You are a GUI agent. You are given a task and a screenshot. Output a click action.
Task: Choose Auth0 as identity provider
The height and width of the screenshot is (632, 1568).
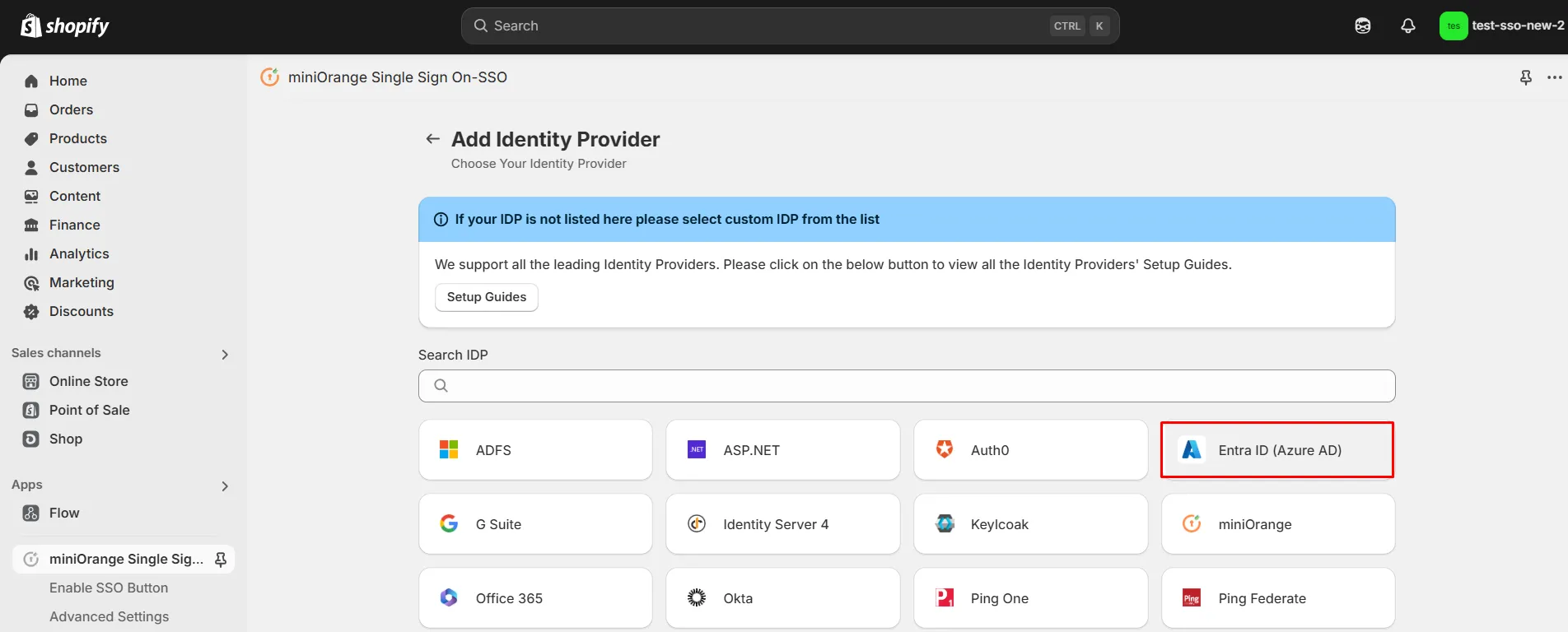(x=1030, y=450)
